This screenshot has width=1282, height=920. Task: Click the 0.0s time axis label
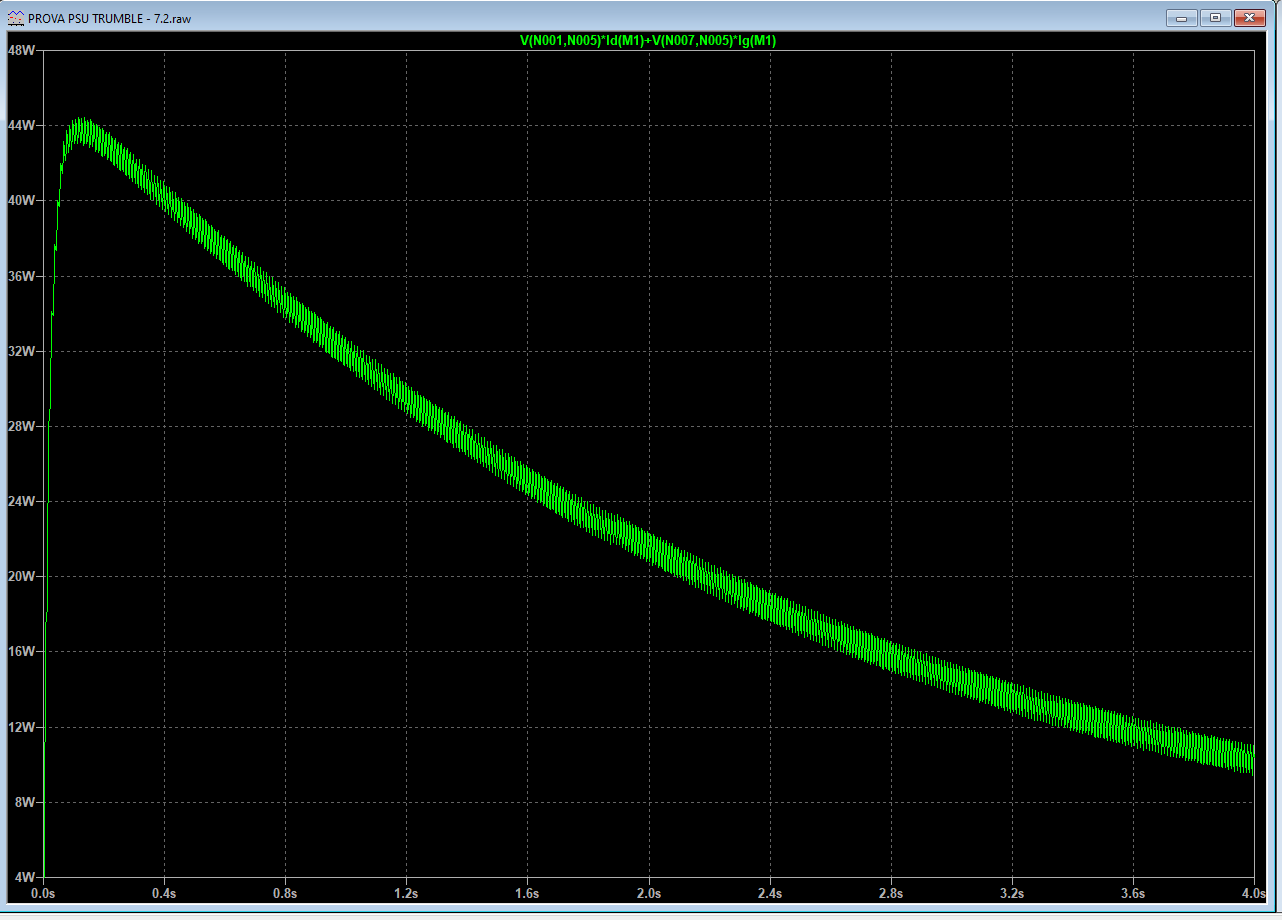pyautogui.click(x=44, y=892)
